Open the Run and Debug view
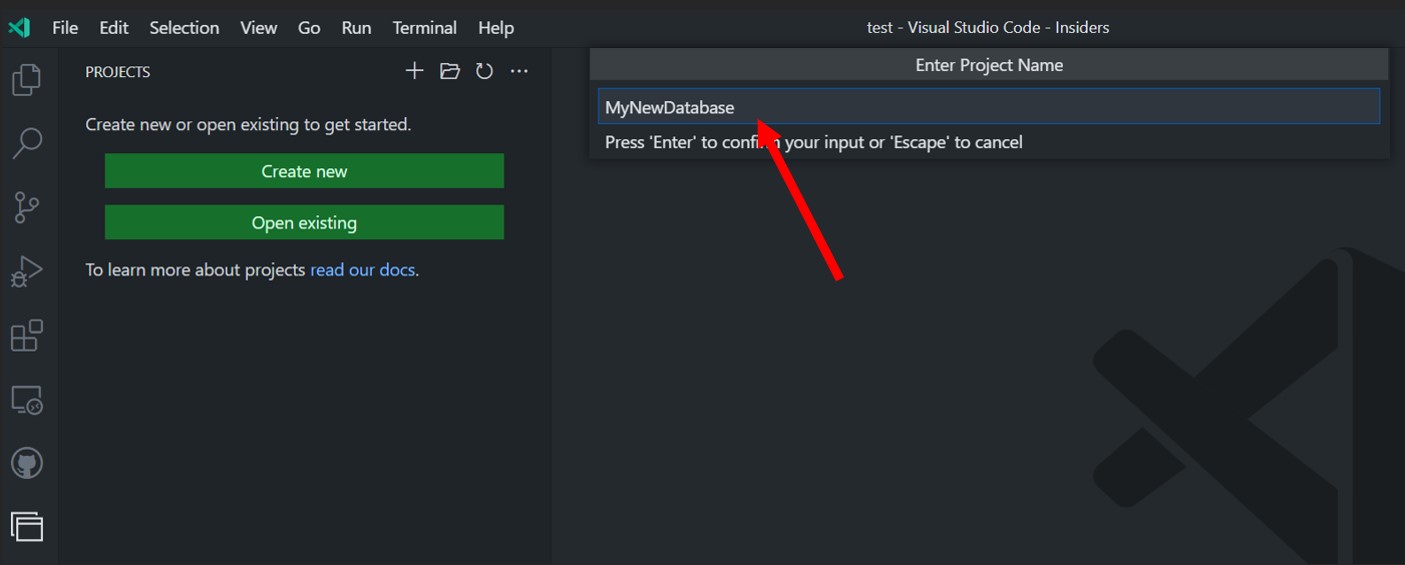This screenshot has height=565, width=1405. [x=27, y=271]
